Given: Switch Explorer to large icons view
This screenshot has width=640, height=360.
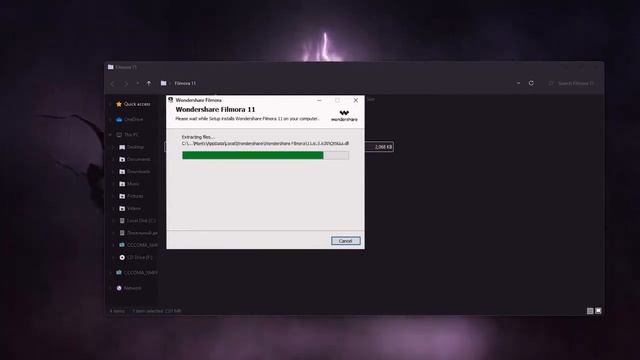Looking at the screenshot, I should (598, 311).
